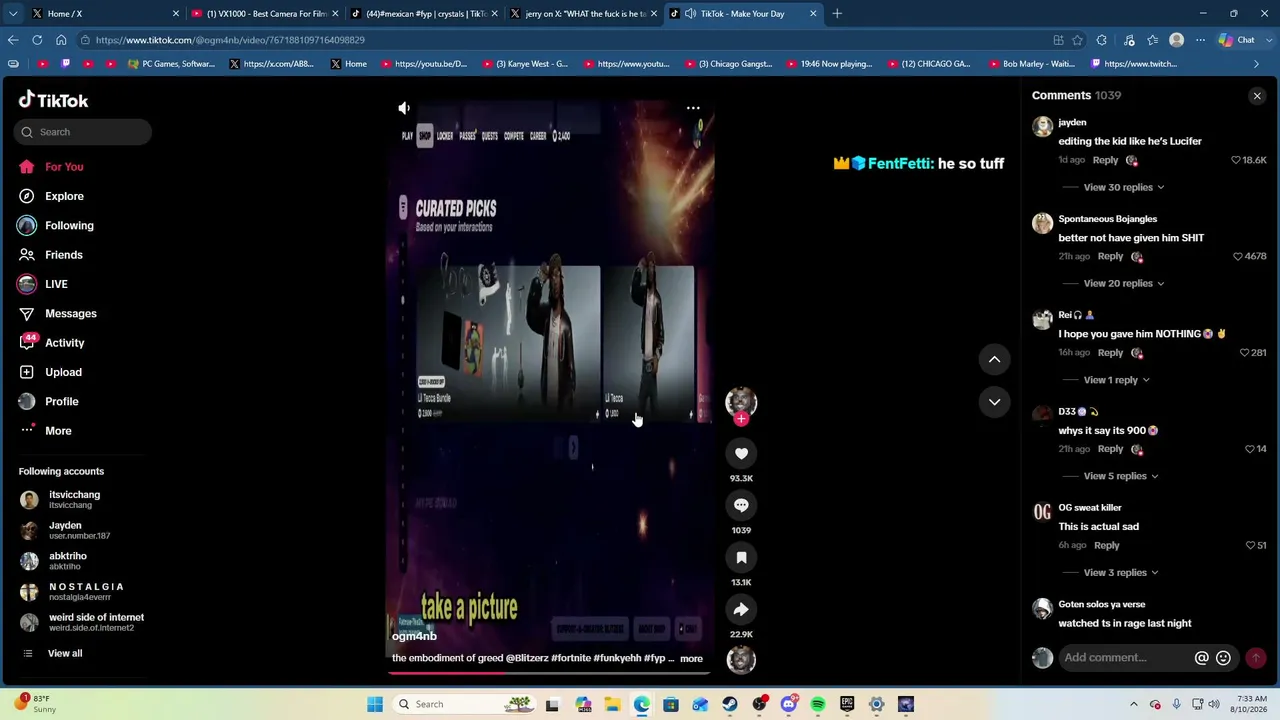The width and height of the screenshot is (1280, 720).
Task: Click the TikTok logo
Action: [54, 101]
